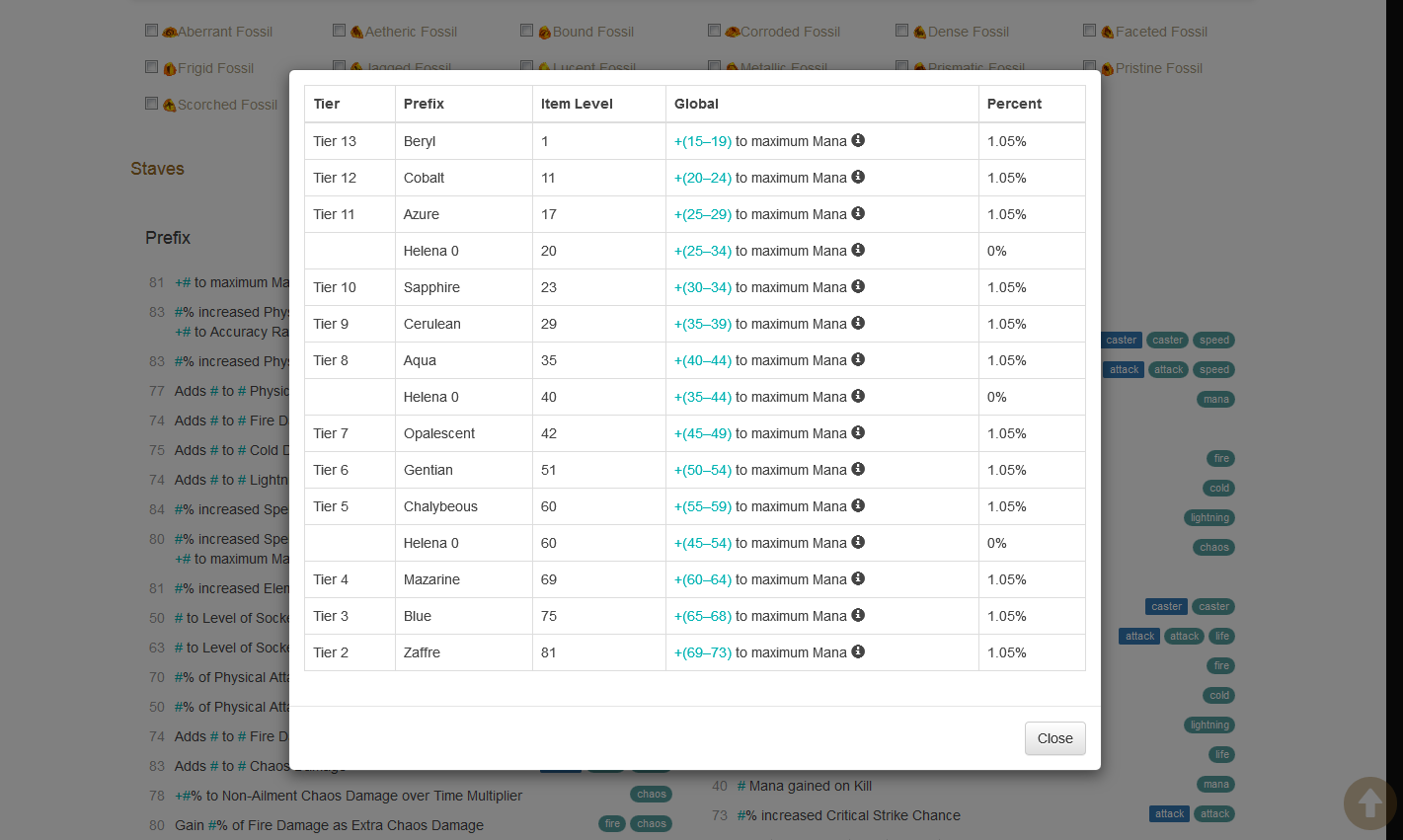
Task: Check the Aberrant Fossil checkbox
Action: tap(152, 31)
